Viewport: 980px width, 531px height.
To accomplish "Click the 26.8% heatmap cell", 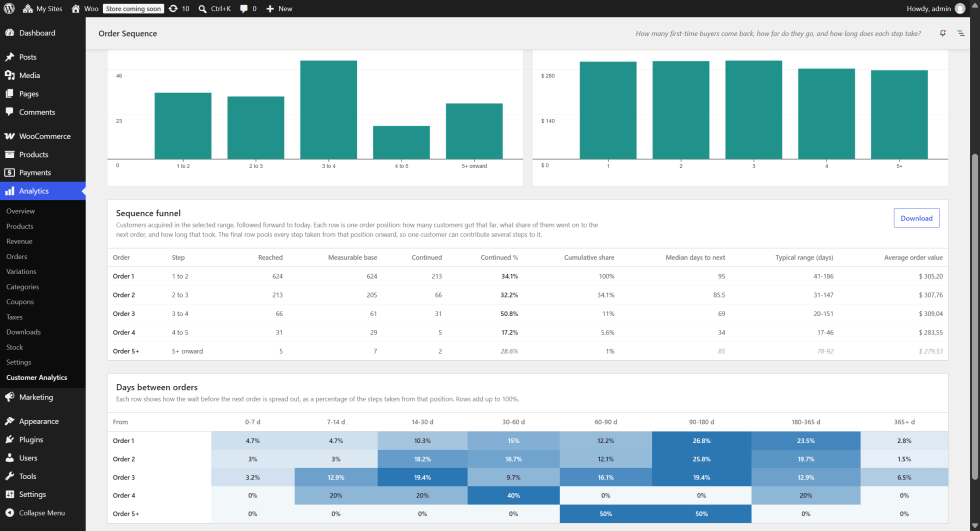I will 701,440.
